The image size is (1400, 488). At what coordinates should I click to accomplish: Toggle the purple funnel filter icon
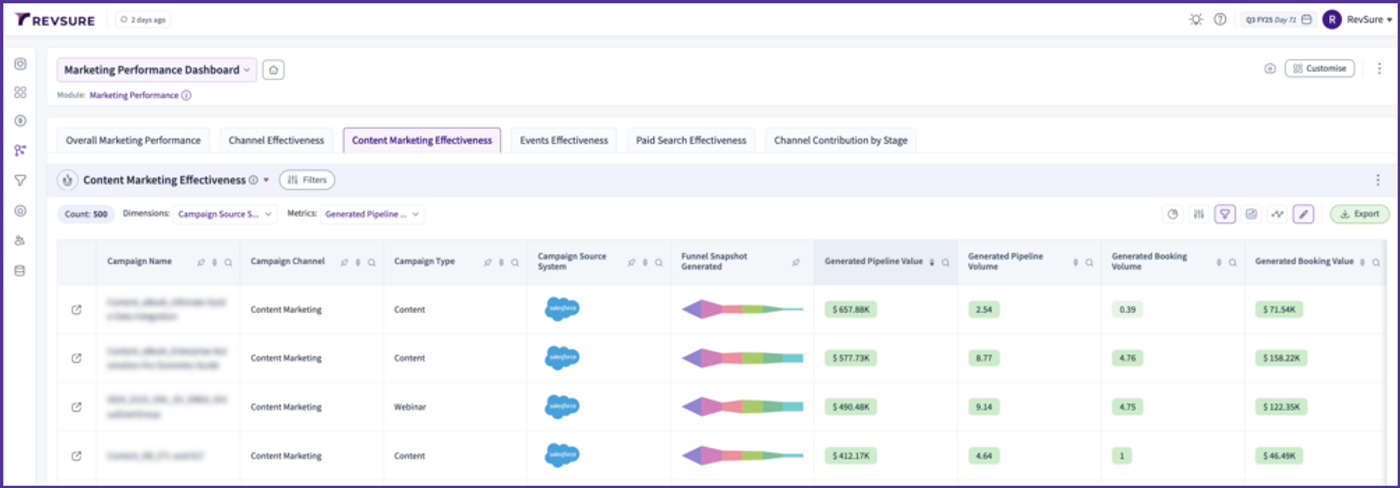(x=1225, y=214)
